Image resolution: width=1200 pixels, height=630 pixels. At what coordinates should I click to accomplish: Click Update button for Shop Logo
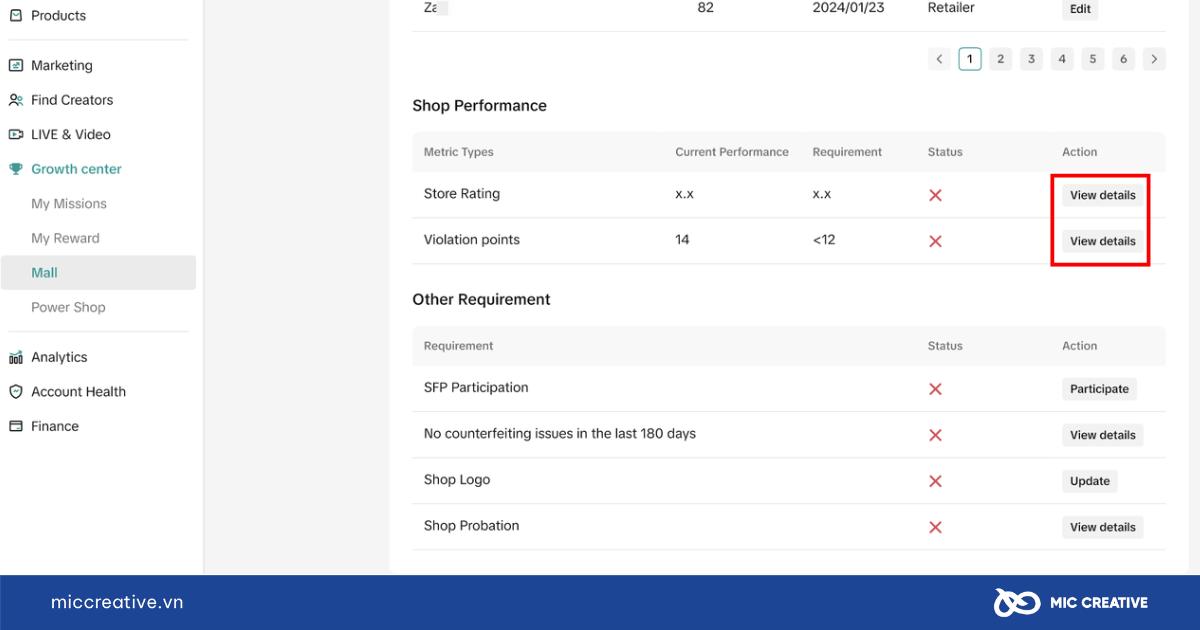pos(1090,481)
